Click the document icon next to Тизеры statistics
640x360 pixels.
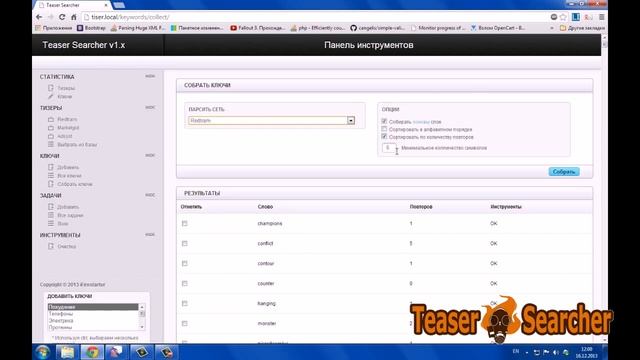tap(51, 88)
